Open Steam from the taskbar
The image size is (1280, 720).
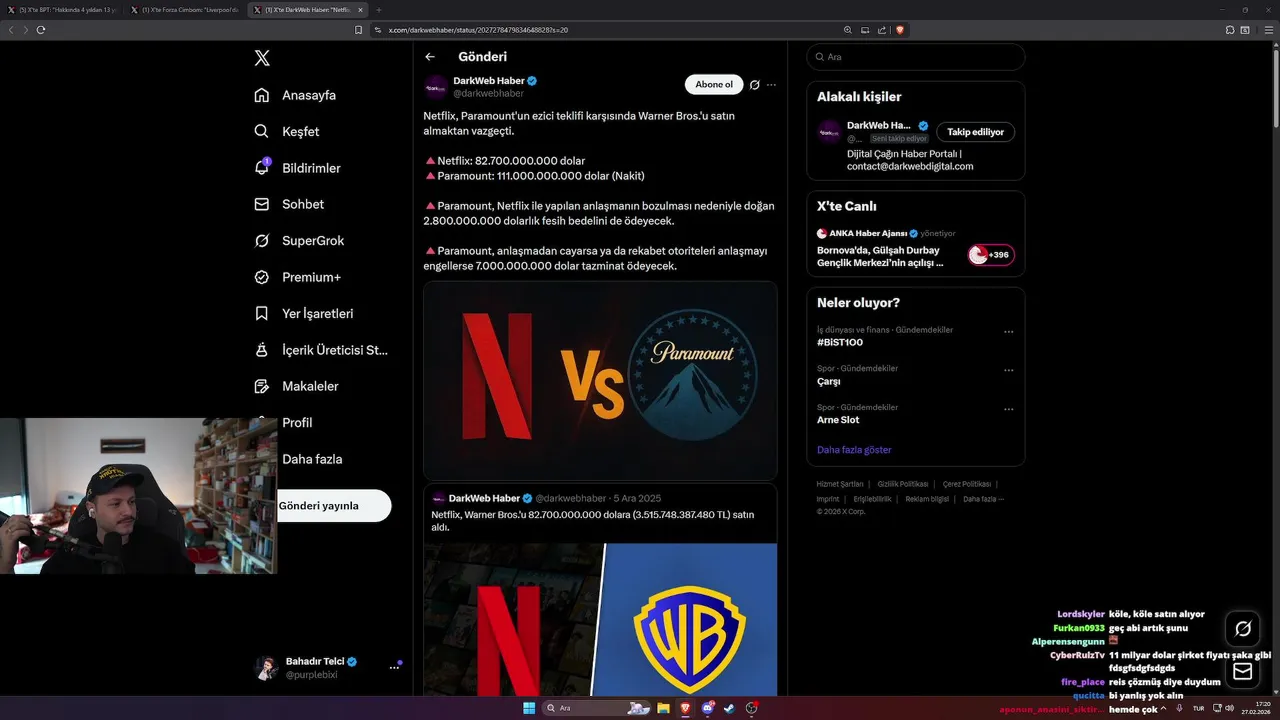[x=729, y=708]
